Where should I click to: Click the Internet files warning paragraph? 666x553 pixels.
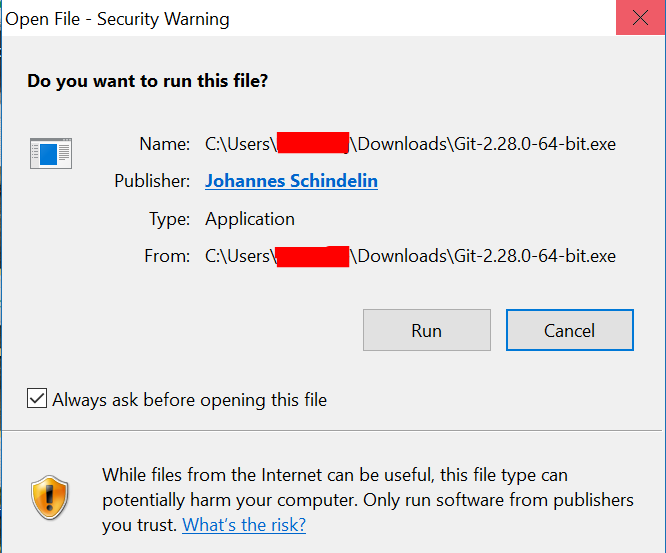[x=367, y=499]
